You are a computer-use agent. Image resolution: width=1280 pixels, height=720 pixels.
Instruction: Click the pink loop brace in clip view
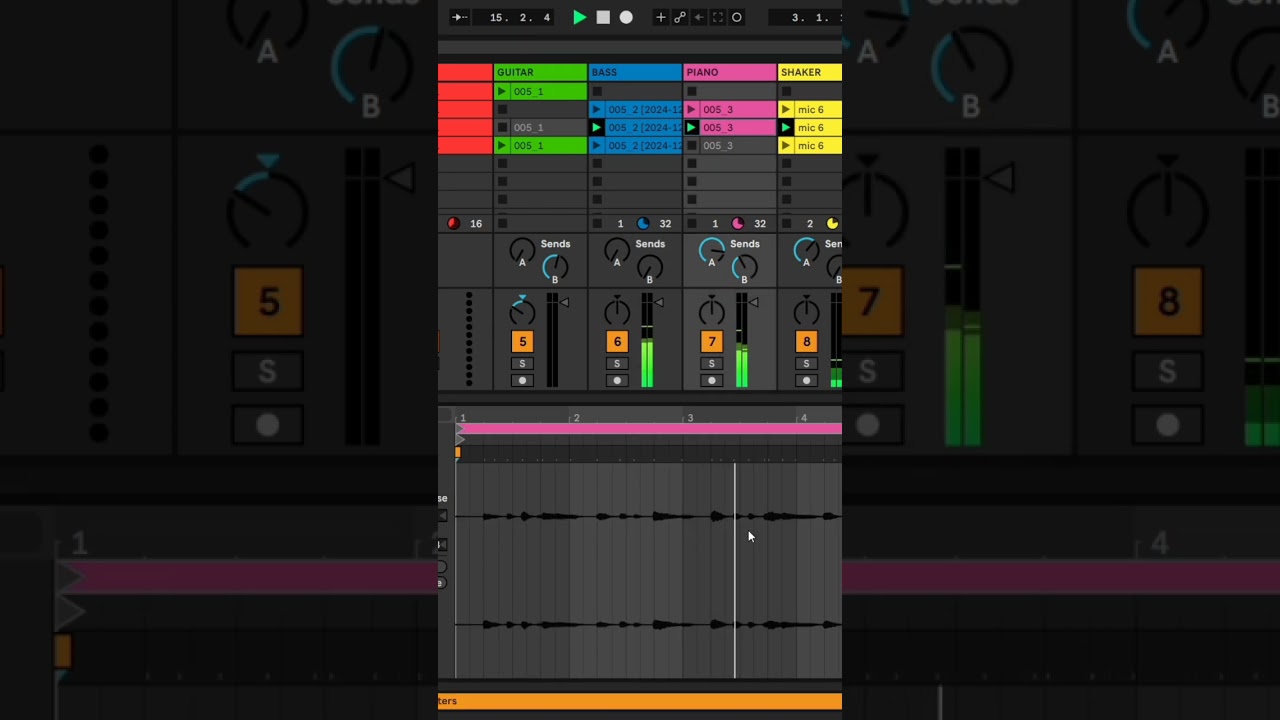coord(649,428)
